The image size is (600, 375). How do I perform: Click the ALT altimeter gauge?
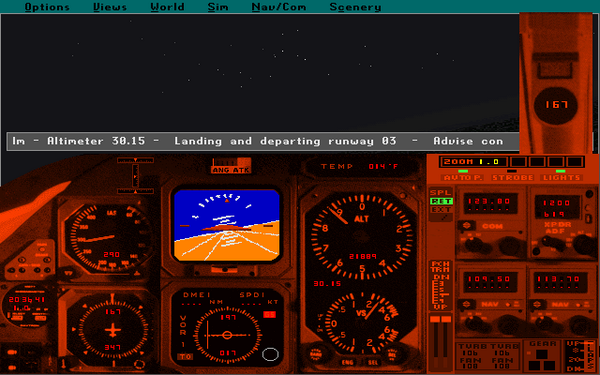point(362,236)
